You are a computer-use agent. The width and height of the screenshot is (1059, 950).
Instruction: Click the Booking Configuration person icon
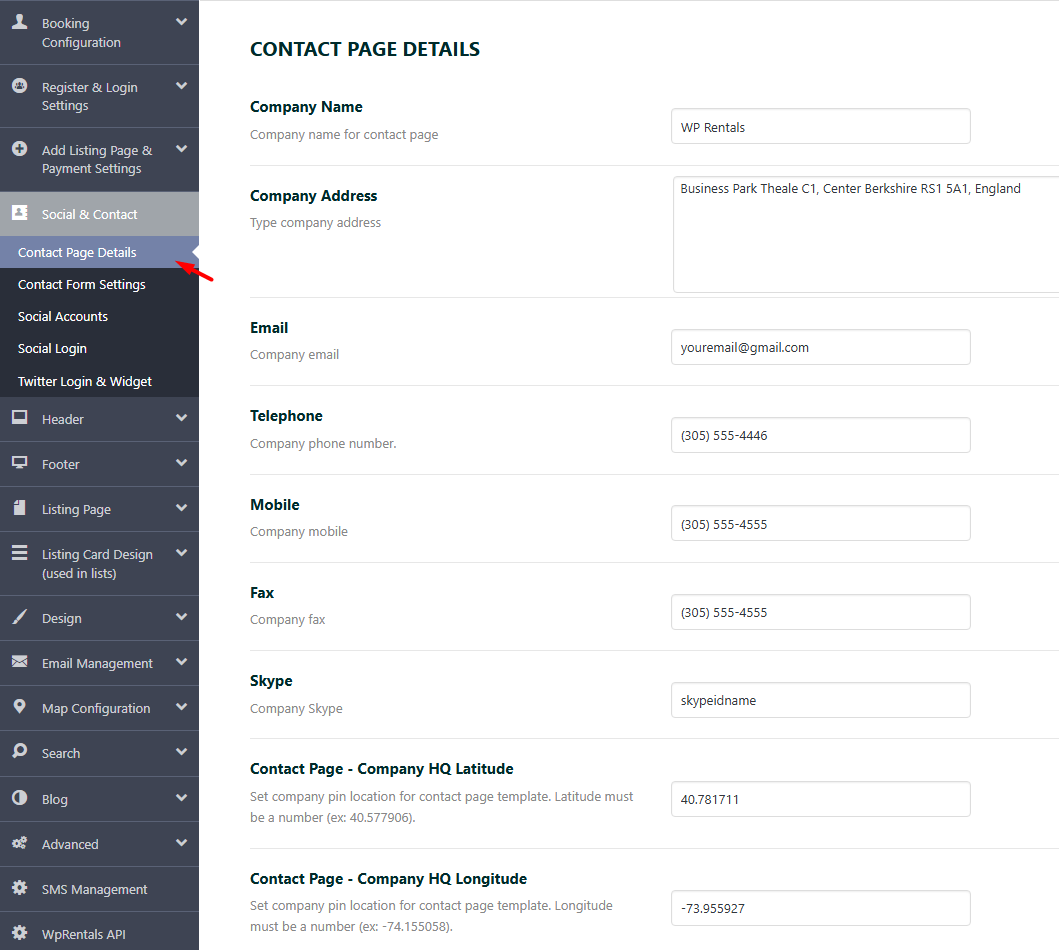20,22
